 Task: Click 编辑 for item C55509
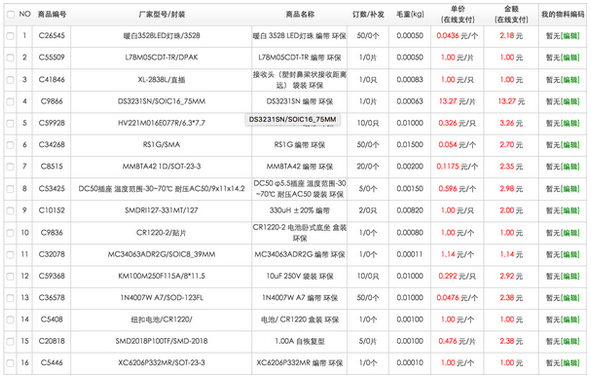[570, 58]
